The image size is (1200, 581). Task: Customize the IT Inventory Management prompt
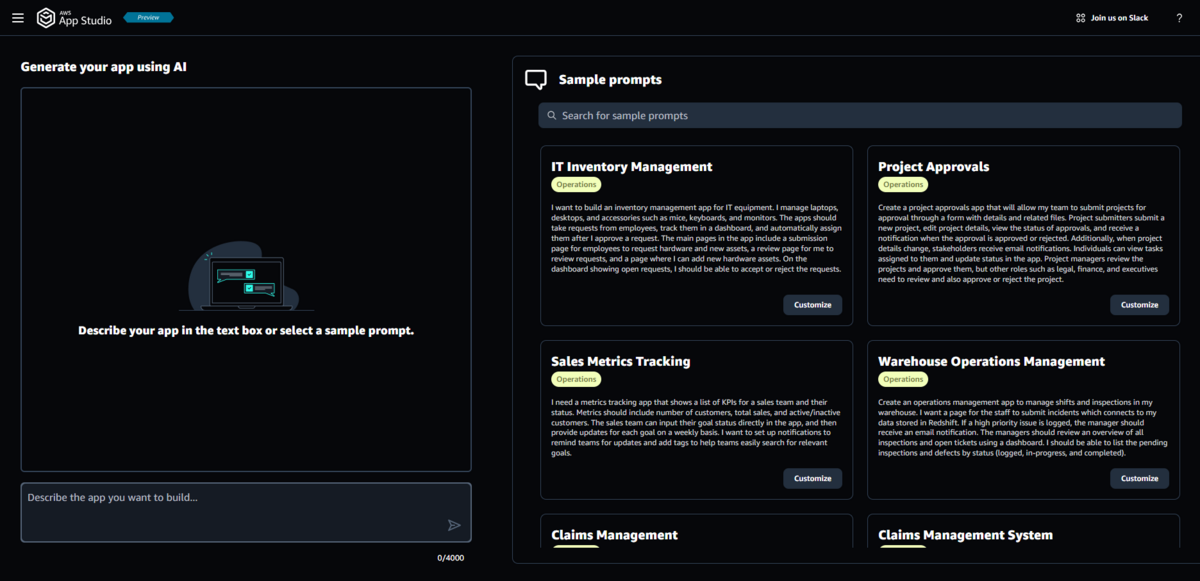[812, 305]
